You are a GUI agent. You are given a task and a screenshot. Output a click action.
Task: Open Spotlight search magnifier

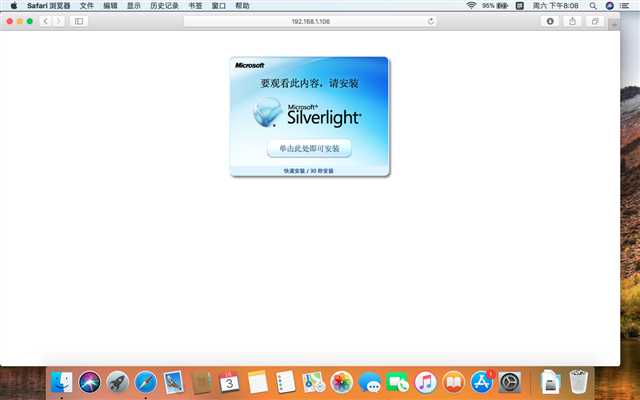[593, 6]
